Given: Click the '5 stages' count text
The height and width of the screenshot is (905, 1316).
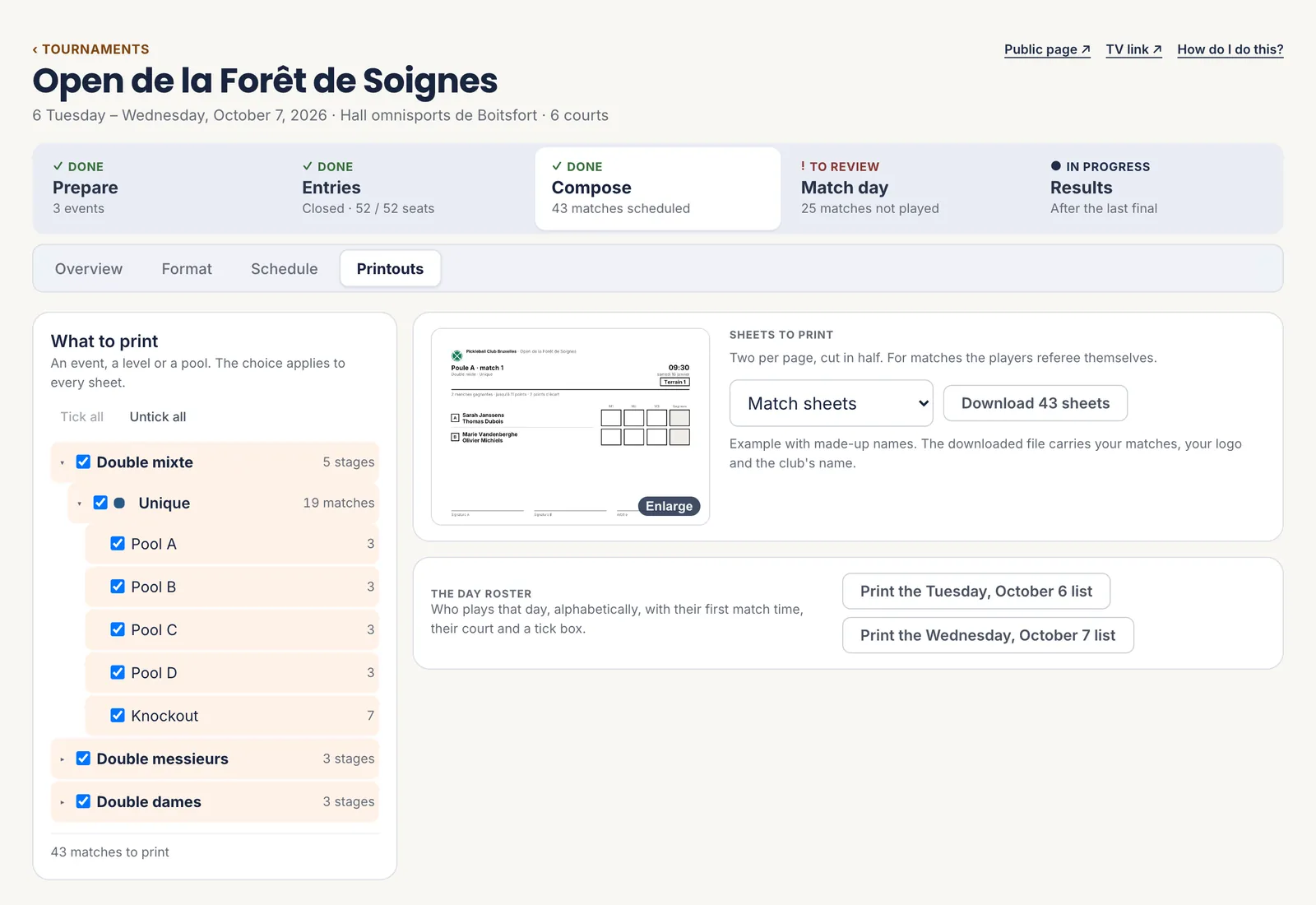Looking at the screenshot, I should [349, 462].
